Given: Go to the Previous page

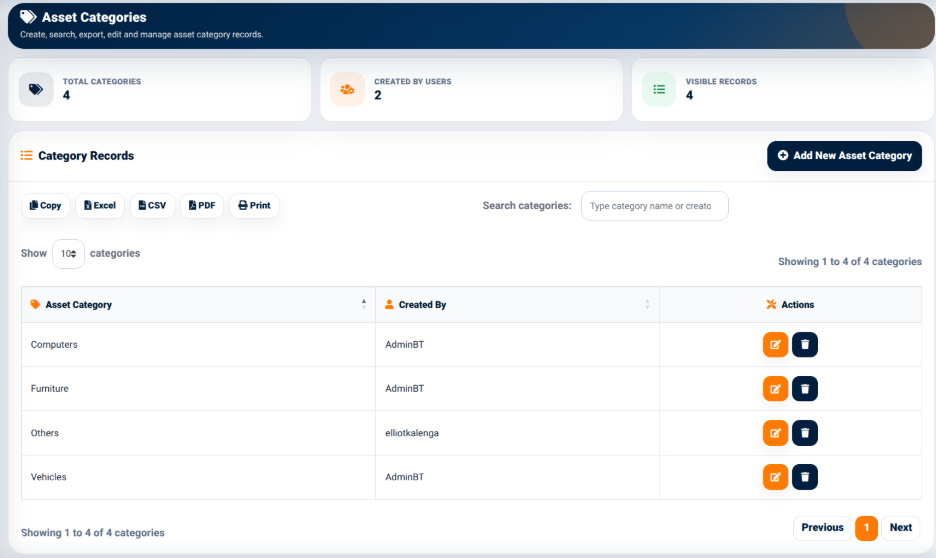Looking at the screenshot, I should (x=822, y=528).
